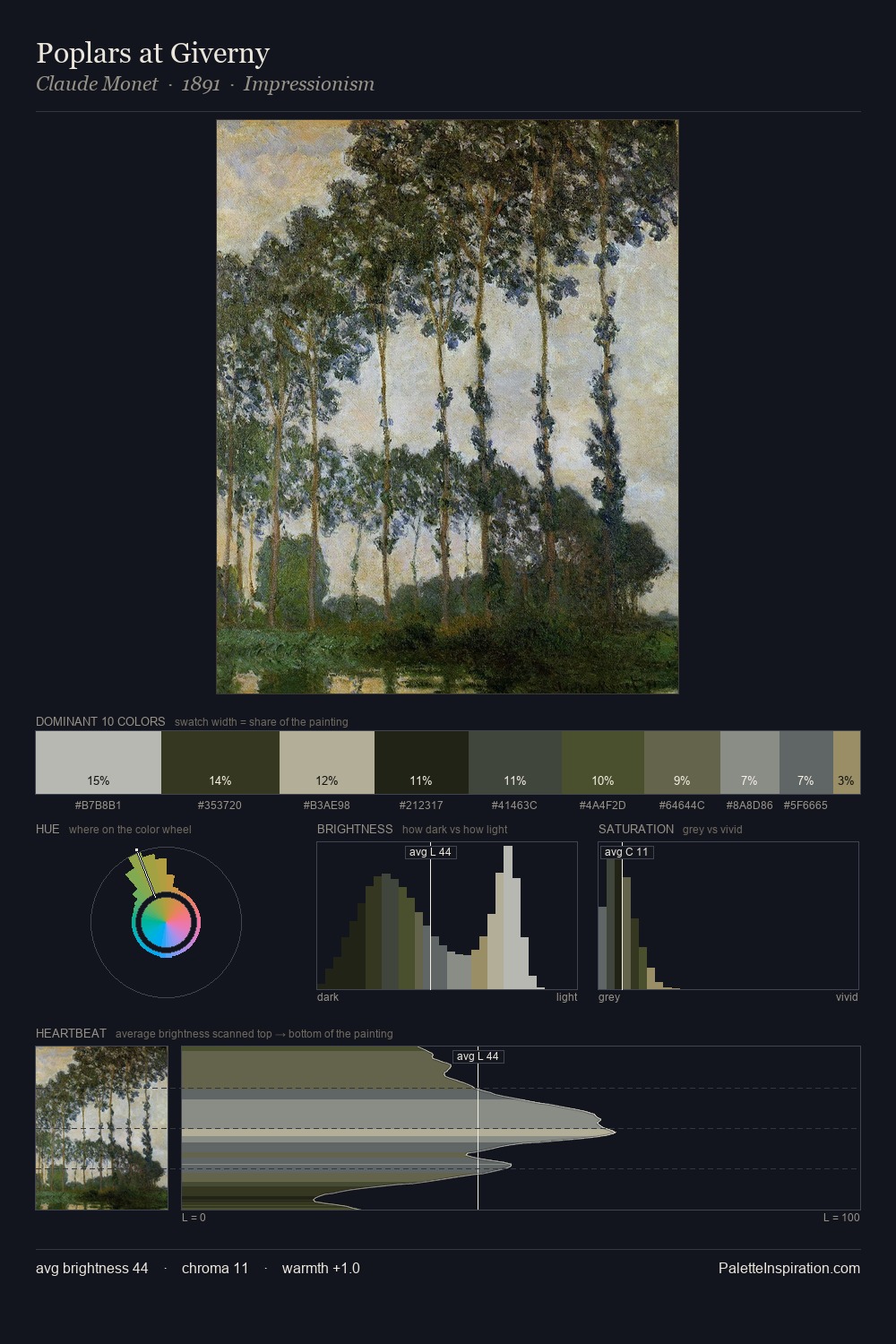The image size is (896, 1344).
Task: Click the #5F6665 hex code
Action: click(x=806, y=806)
